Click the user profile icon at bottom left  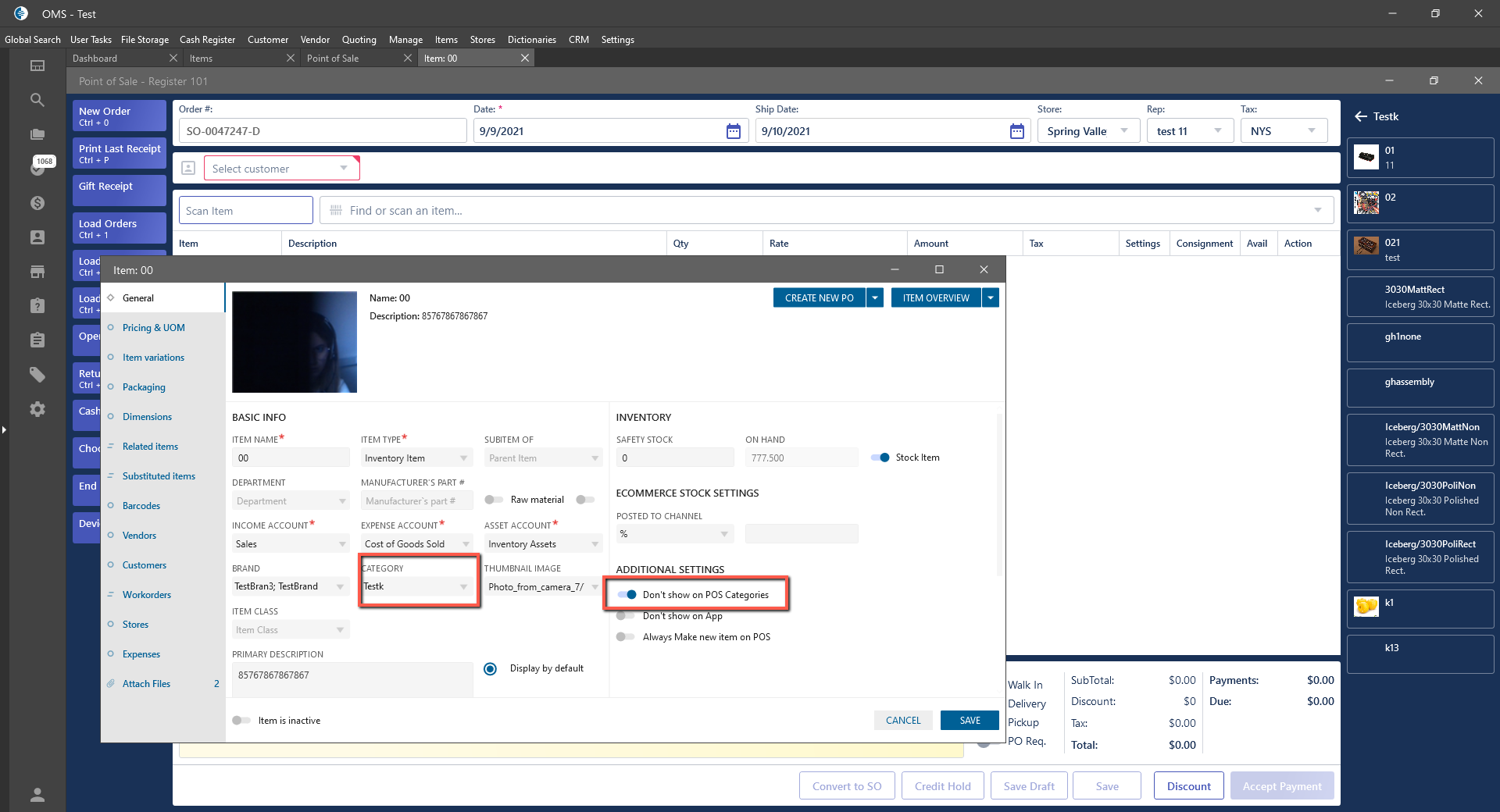(37, 795)
